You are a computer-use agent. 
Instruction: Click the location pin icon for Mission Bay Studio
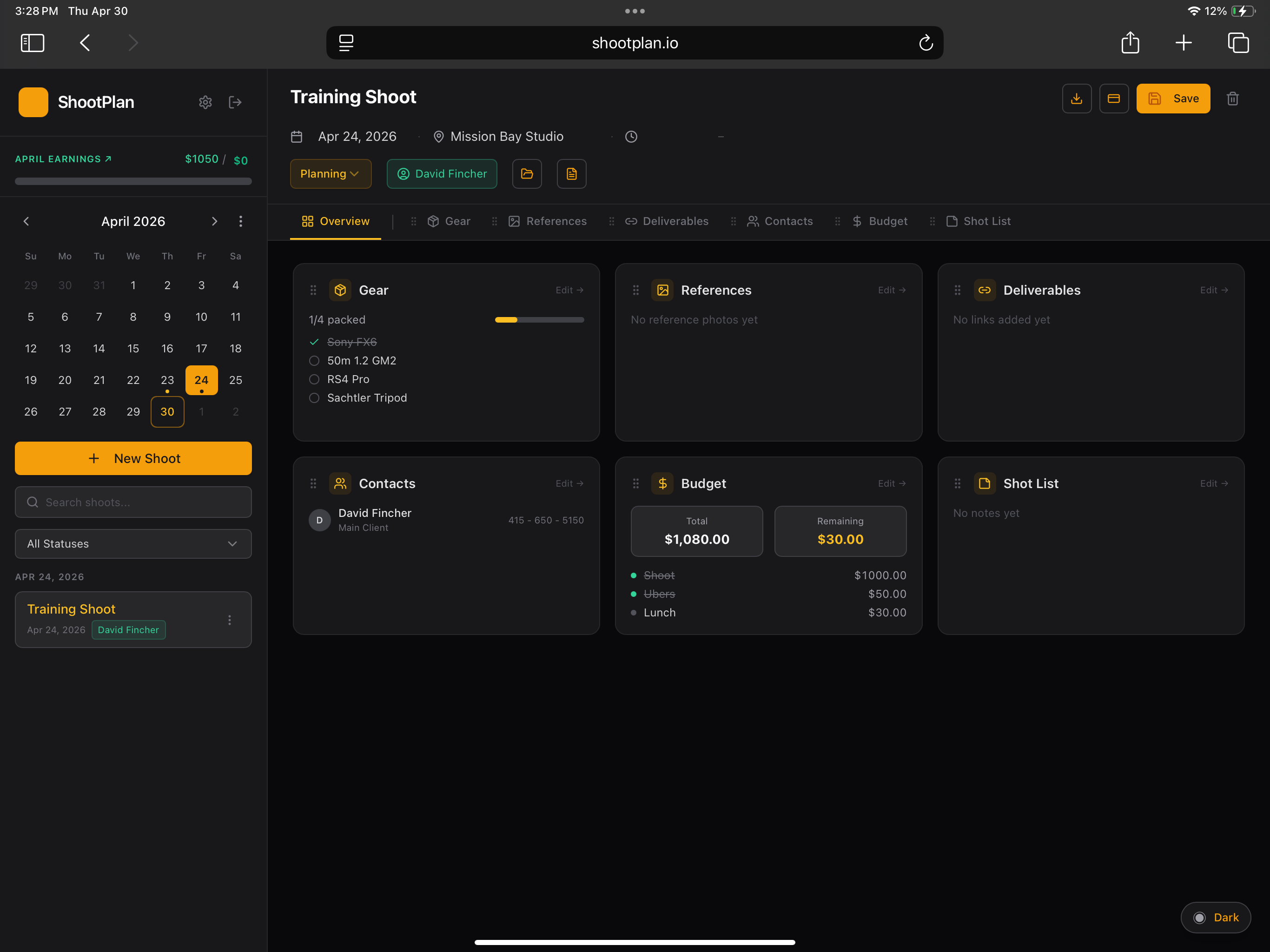pyautogui.click(x=439, y=137)
